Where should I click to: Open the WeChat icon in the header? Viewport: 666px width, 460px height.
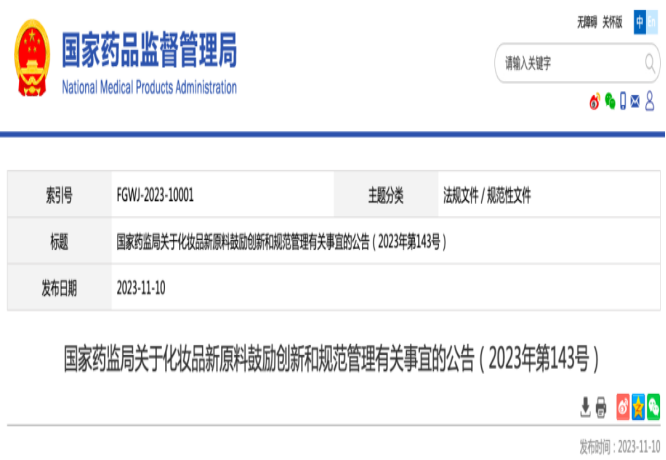(610, 101)
